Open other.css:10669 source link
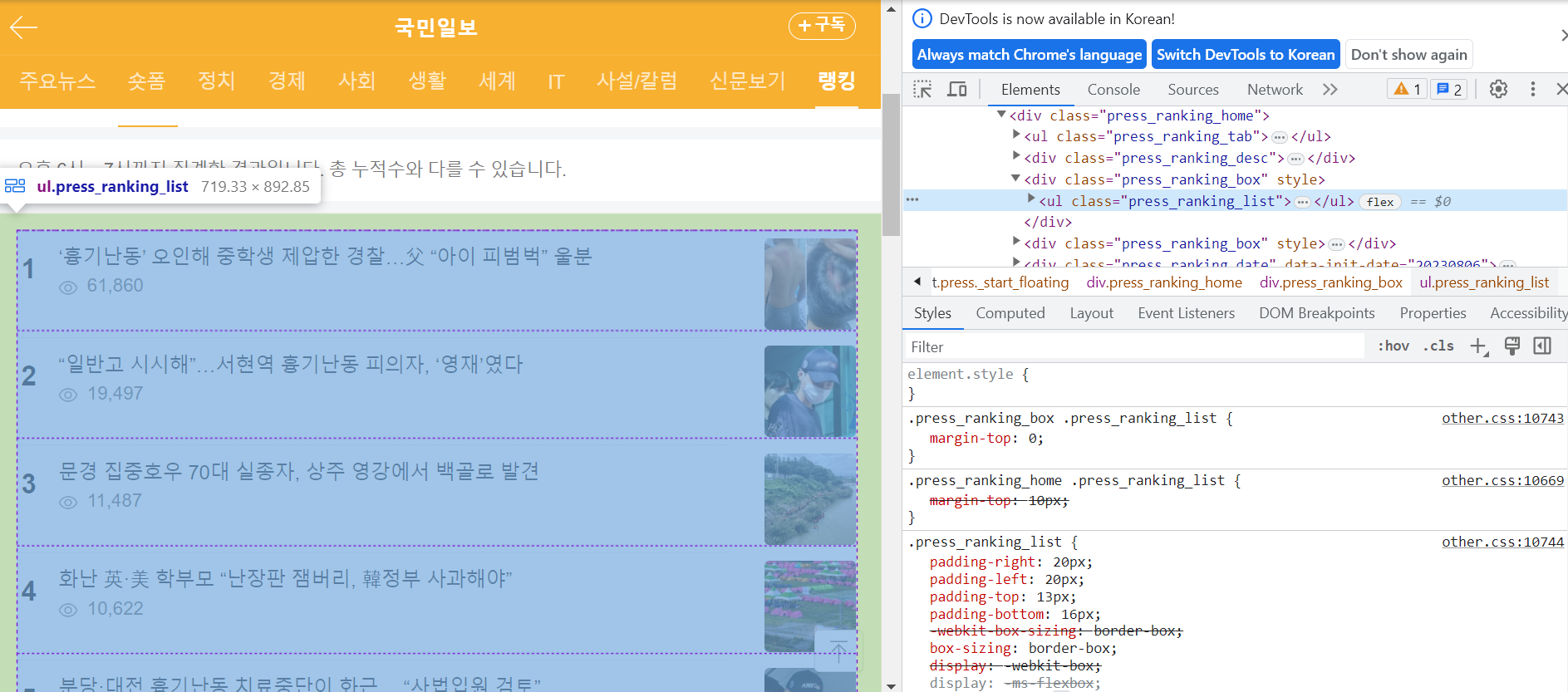Screen dimensions: 1568x692 [x=1502, y=481]
